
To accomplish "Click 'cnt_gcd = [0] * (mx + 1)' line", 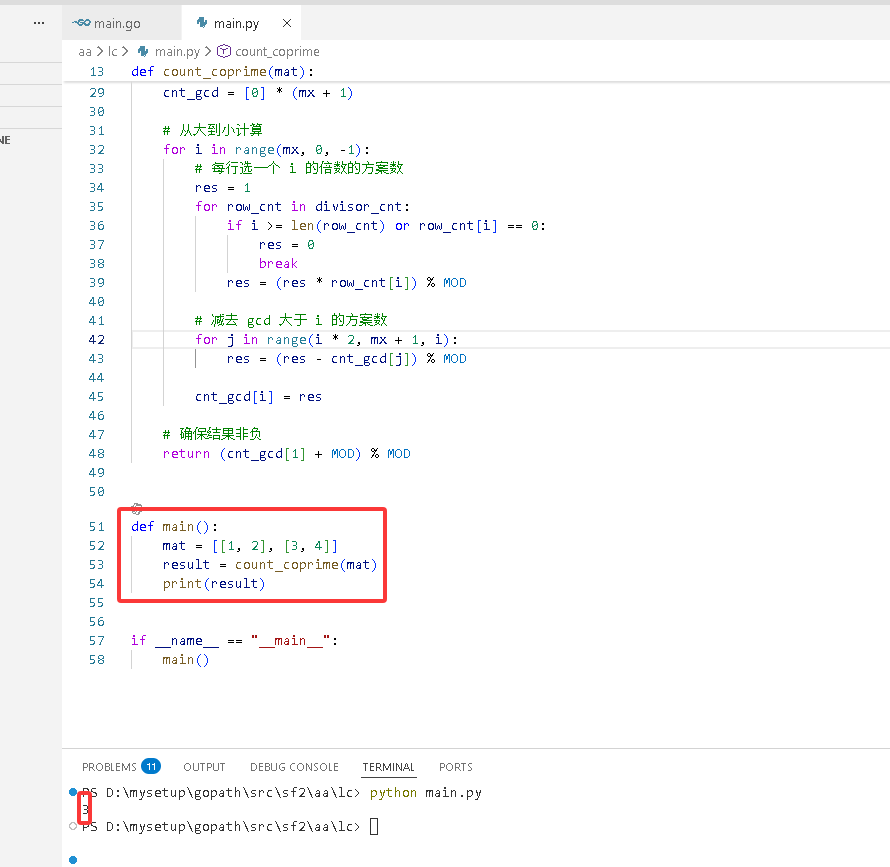I will point(258,93).
